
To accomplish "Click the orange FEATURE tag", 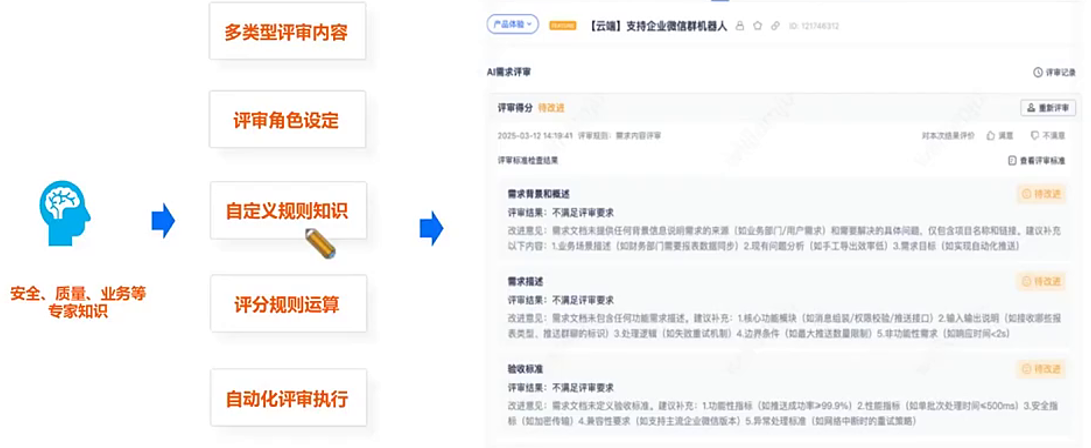I will click(x=562, y=26).
